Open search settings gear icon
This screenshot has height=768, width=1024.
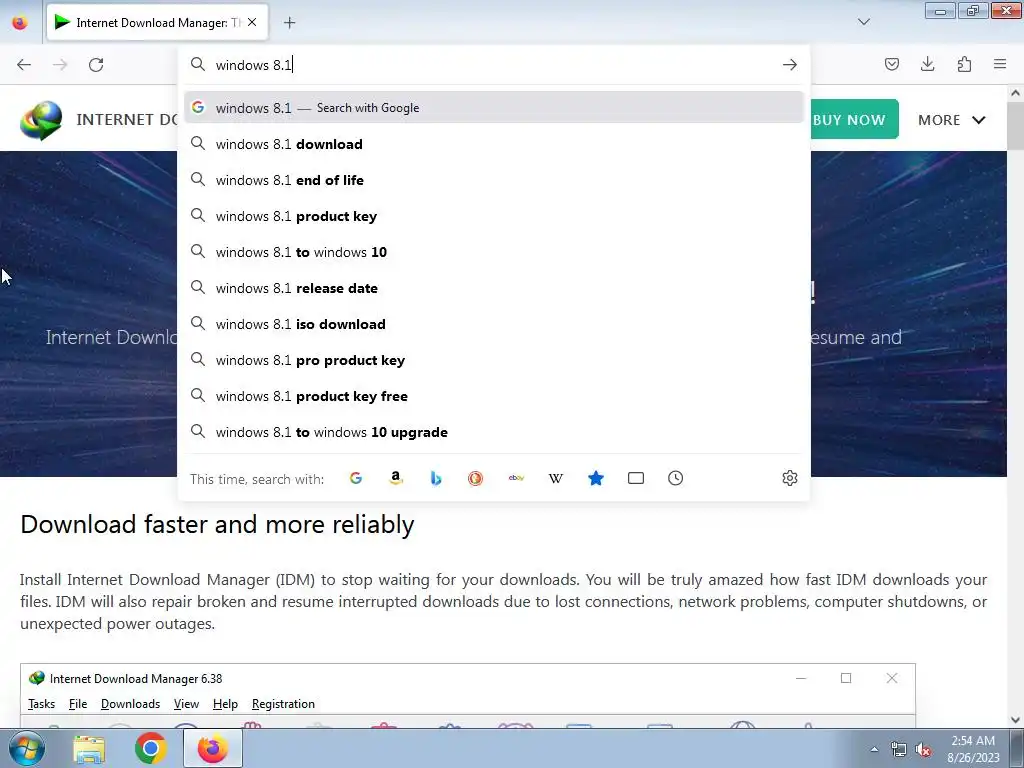coord(790,478)
